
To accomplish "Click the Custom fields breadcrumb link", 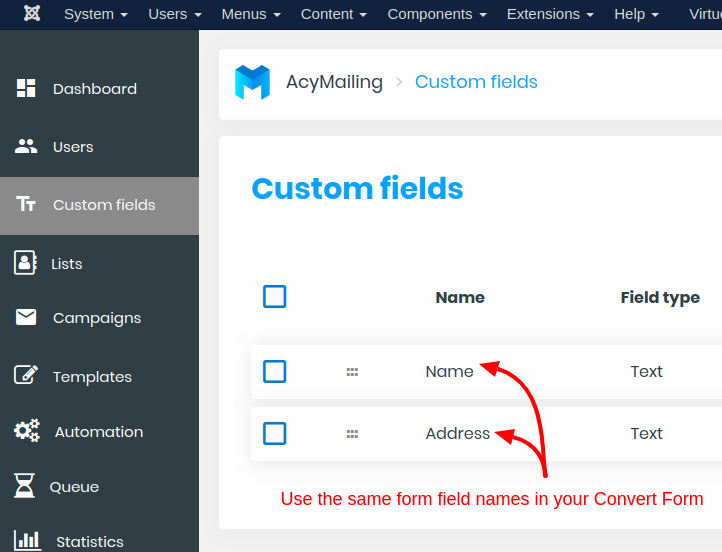I will [476, 82].
